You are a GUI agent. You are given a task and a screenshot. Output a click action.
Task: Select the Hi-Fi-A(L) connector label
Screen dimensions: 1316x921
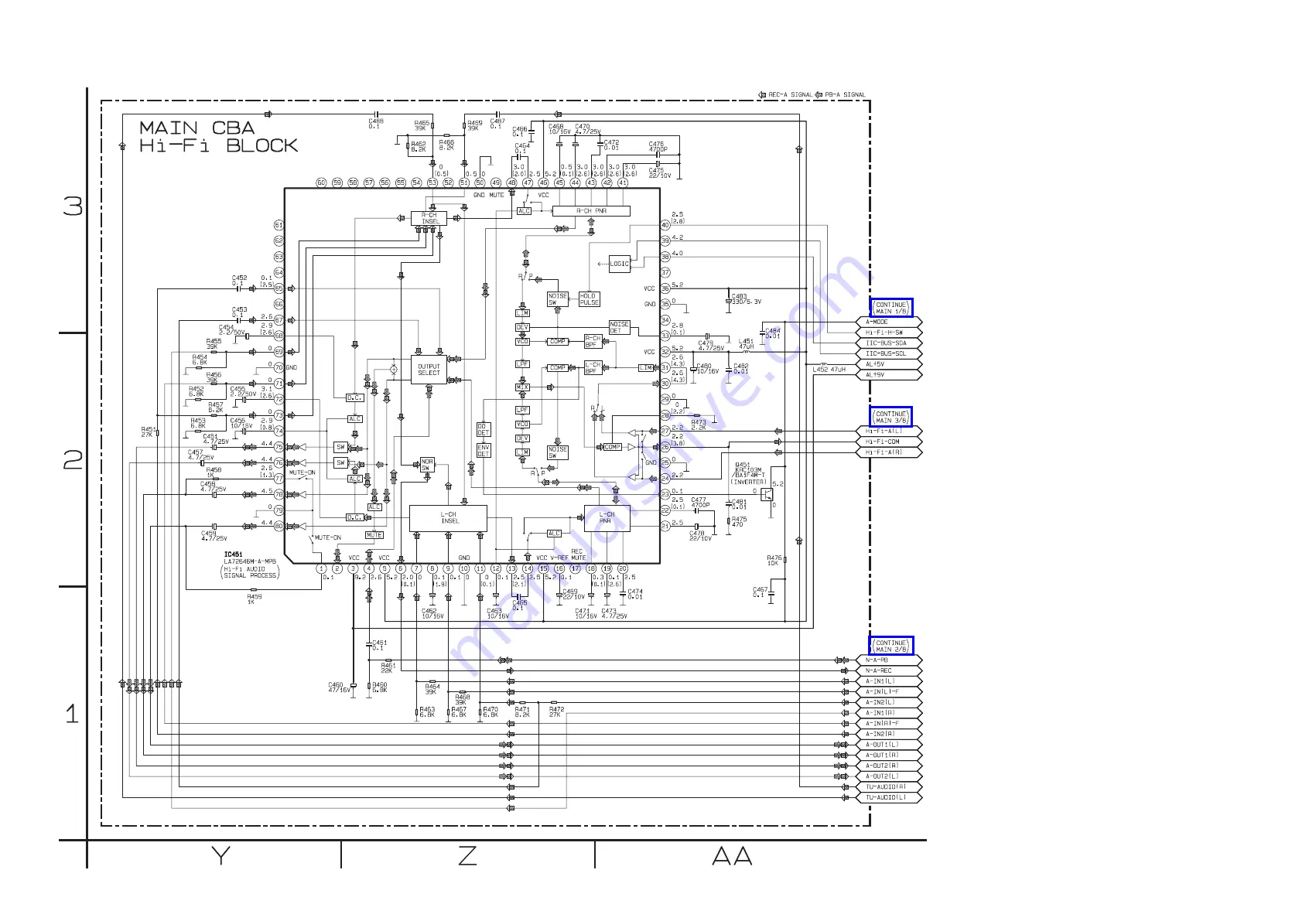click(889, 432)
